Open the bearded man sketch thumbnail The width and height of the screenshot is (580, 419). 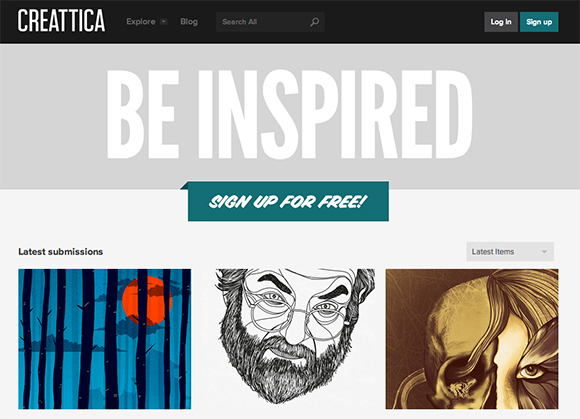click(295, 336)
